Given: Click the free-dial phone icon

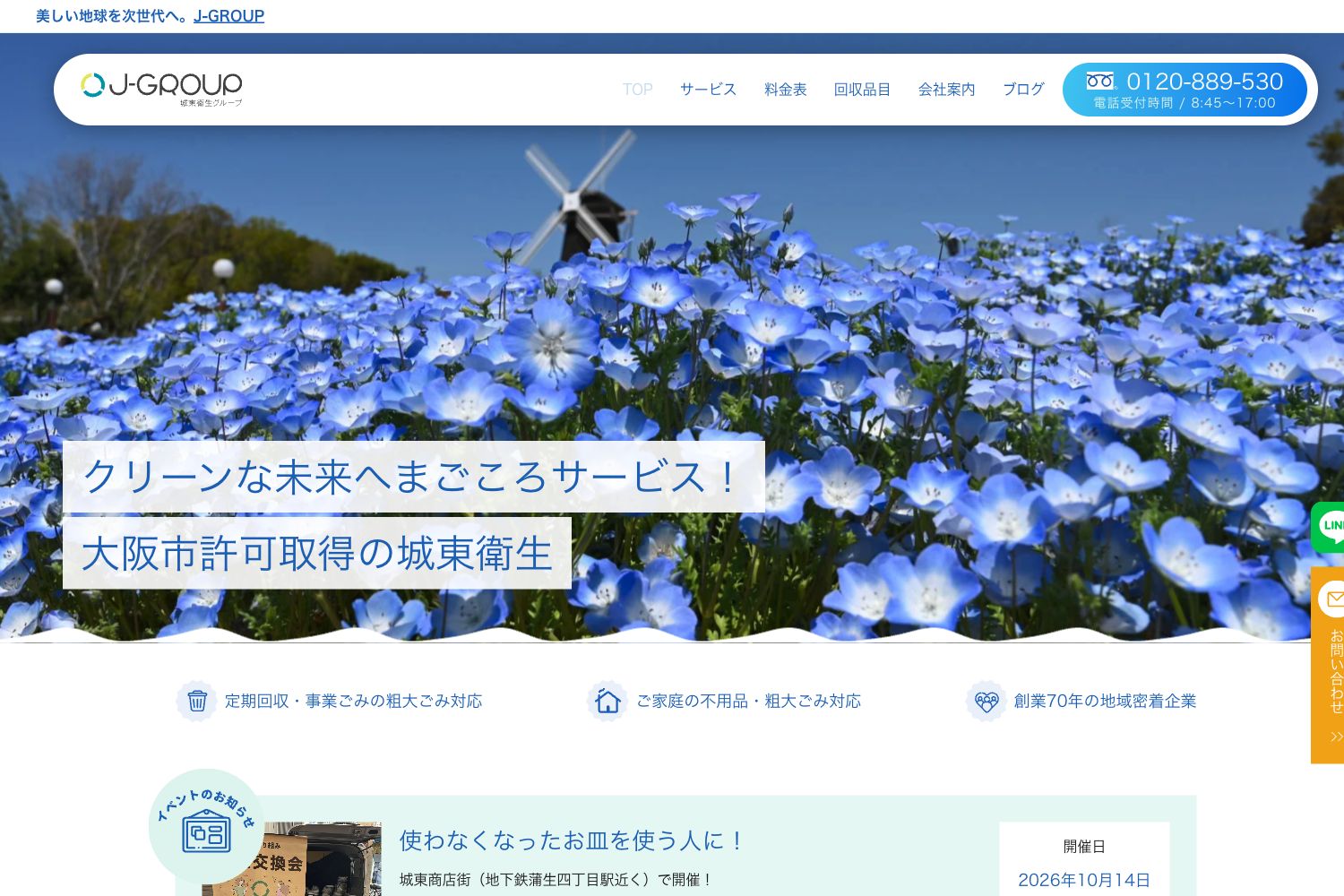Looking at the screenshot, I should click(1100, 81).
